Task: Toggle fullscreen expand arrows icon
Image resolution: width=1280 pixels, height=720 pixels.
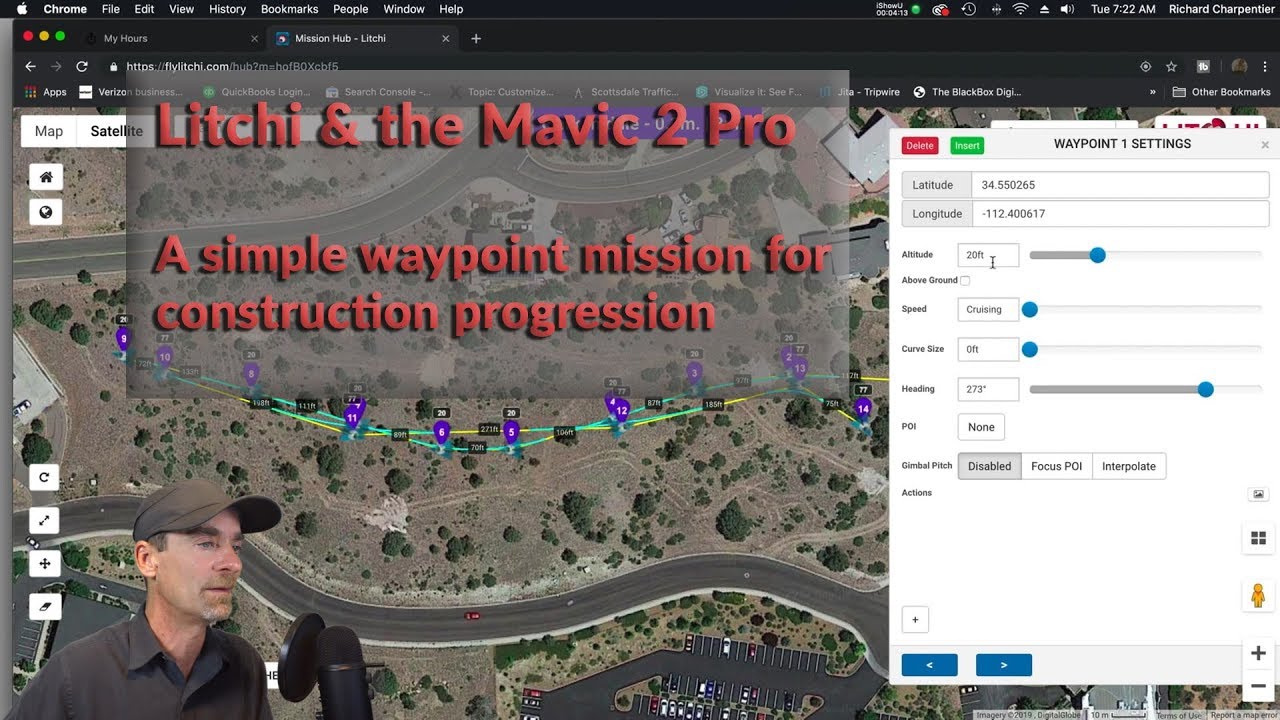Action: click(45, 520)
